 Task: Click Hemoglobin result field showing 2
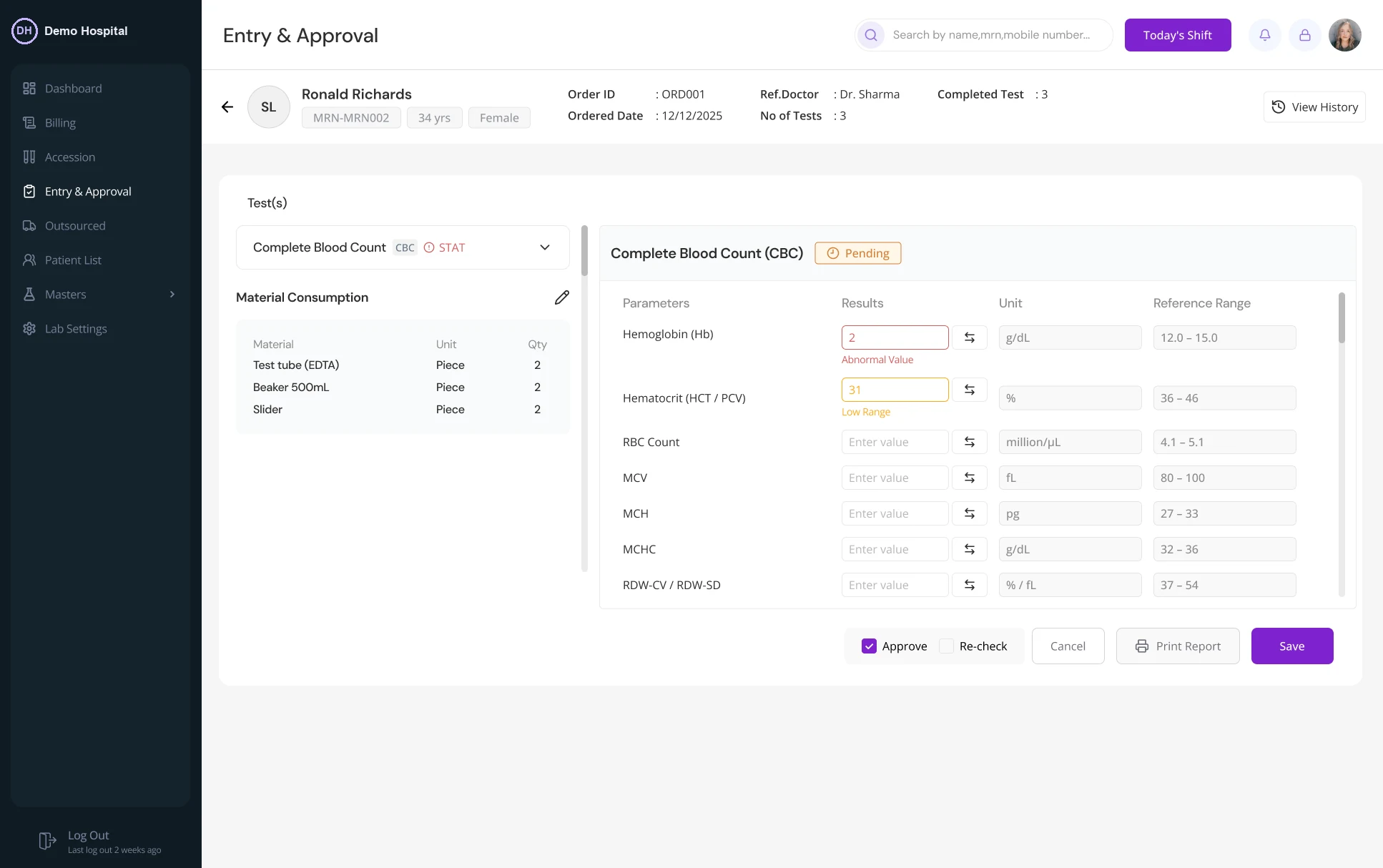pyautogui.click(x=895, y=337)
